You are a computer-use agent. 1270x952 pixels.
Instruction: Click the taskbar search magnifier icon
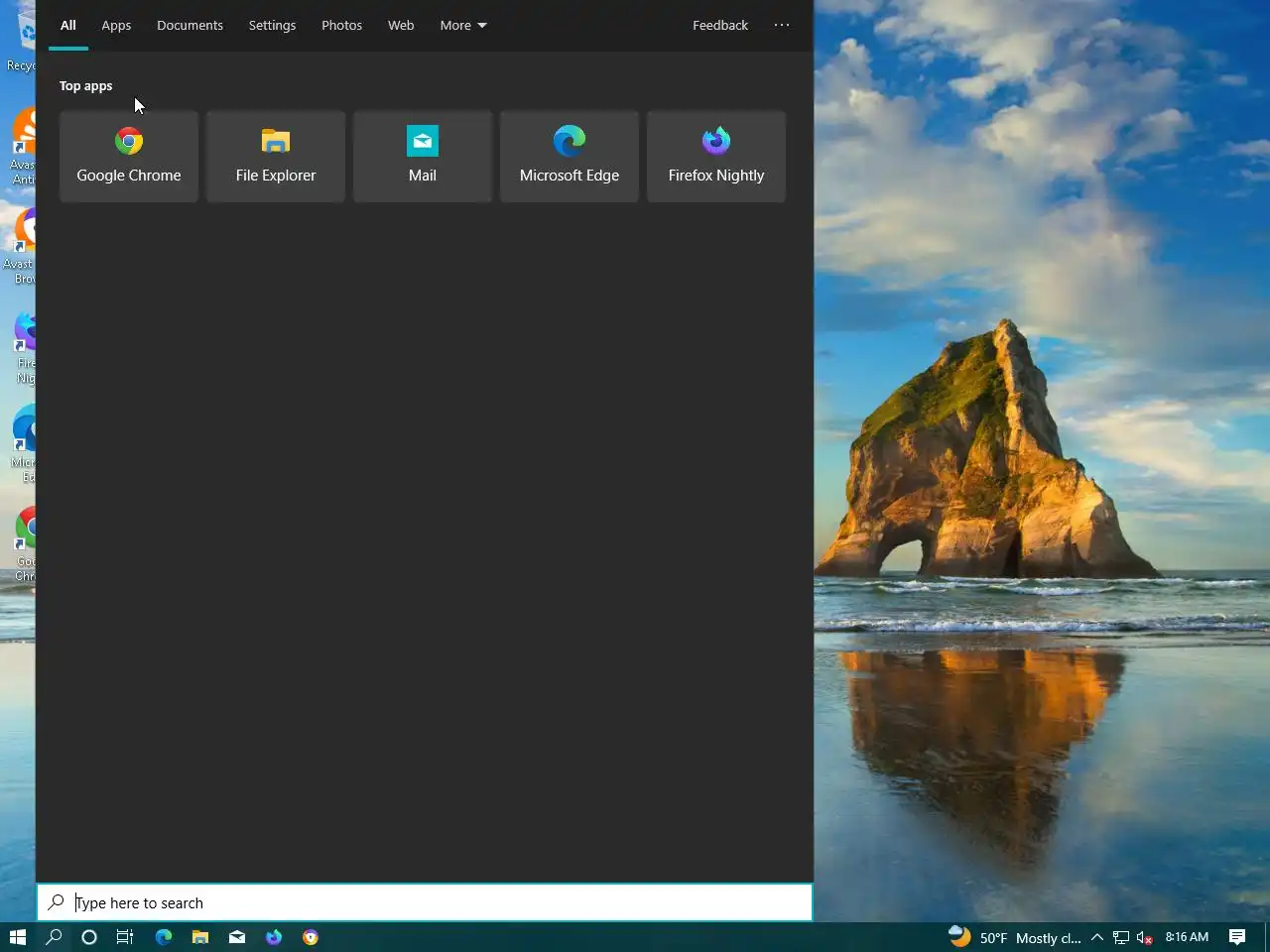point(55,937)
